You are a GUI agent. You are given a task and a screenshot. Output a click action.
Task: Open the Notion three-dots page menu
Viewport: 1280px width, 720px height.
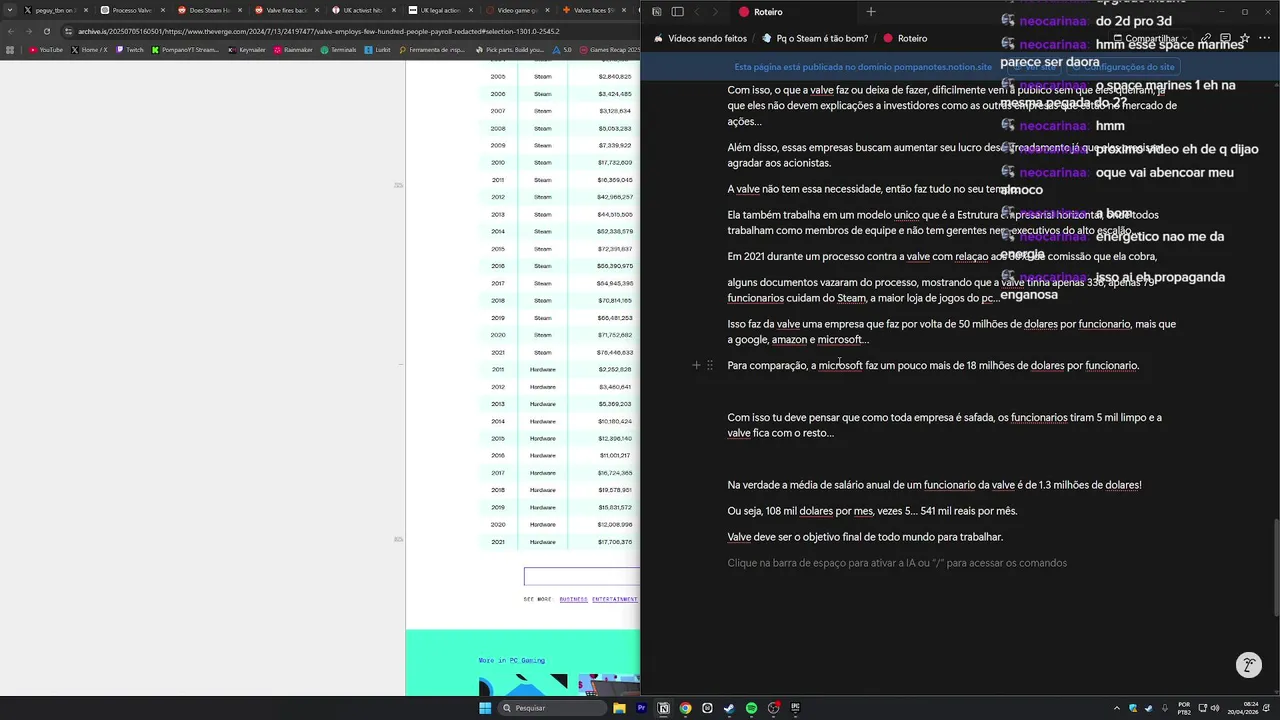tap(1263, 39)
